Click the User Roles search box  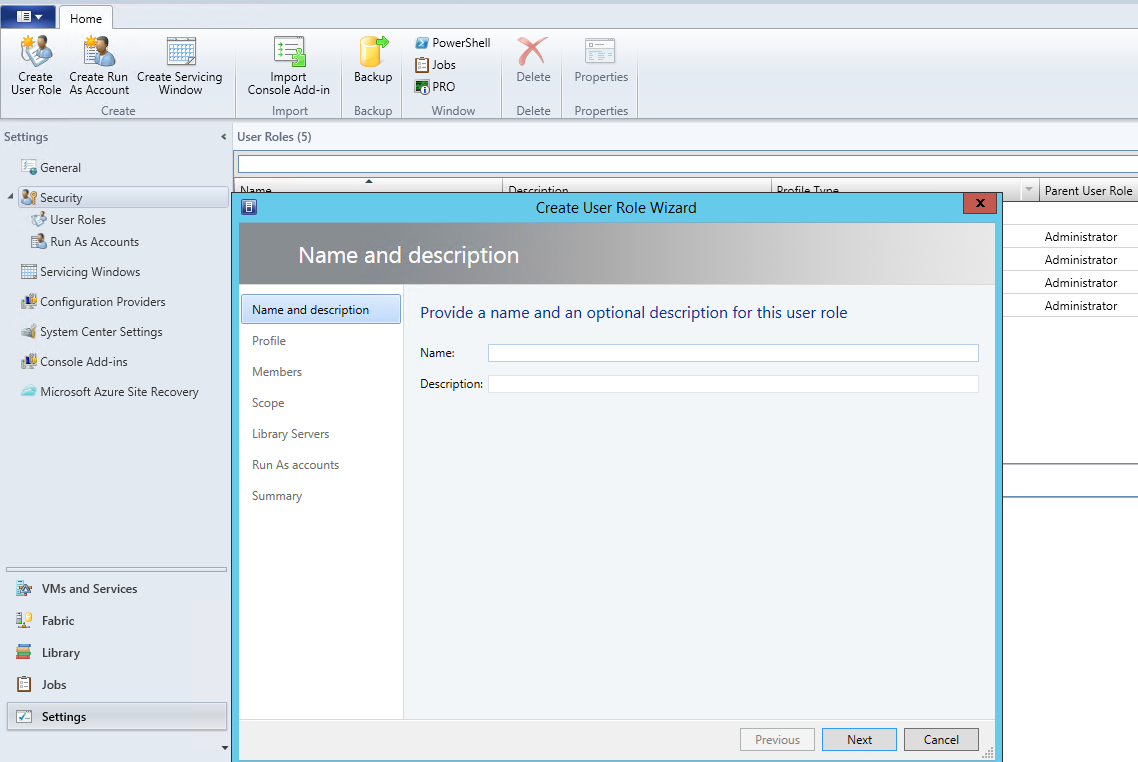pyautogui.click(x=687, y=164)
